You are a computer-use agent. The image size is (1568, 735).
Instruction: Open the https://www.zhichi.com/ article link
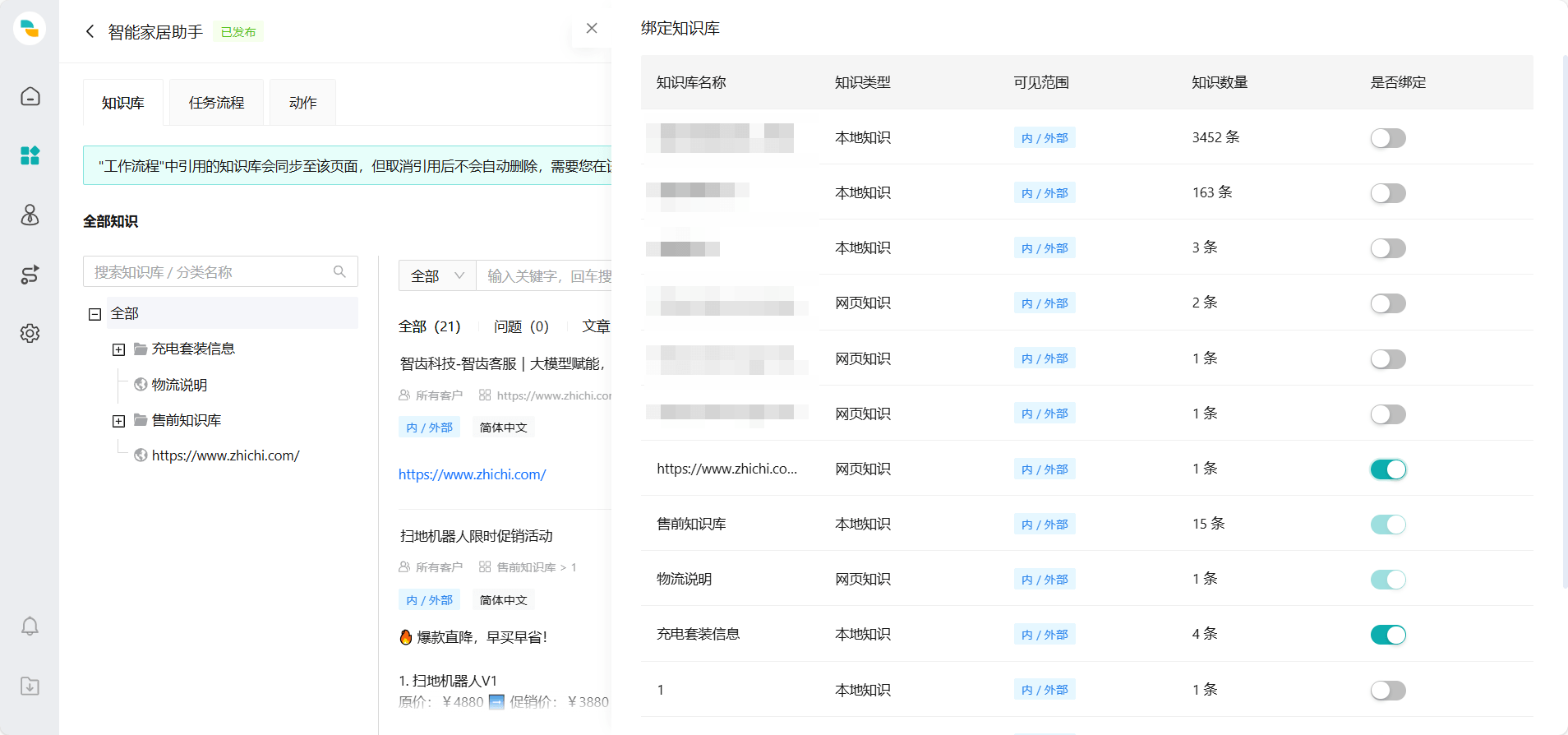[472, 474]
